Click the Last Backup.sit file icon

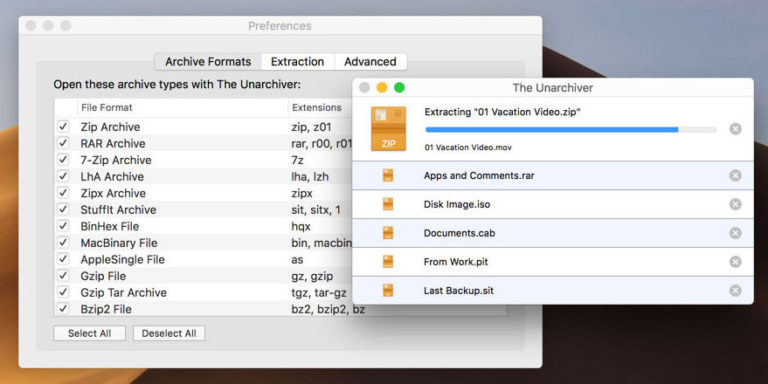click(x=388, y=290)
